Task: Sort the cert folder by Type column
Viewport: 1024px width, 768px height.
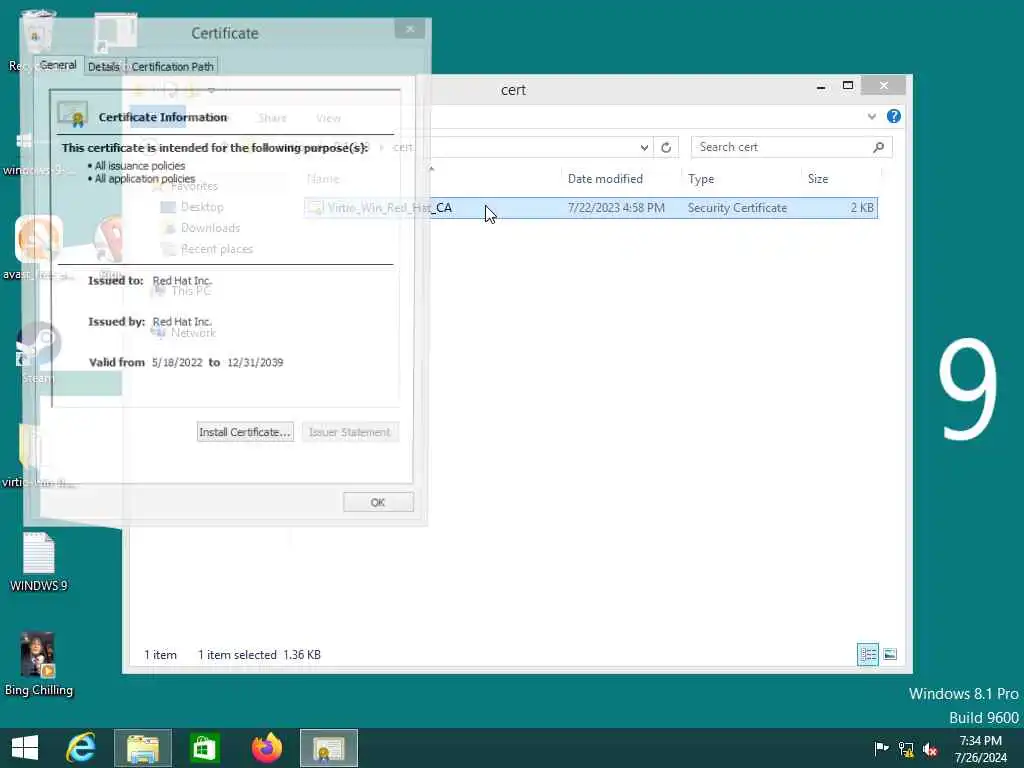Action: [x=701, y=178]
